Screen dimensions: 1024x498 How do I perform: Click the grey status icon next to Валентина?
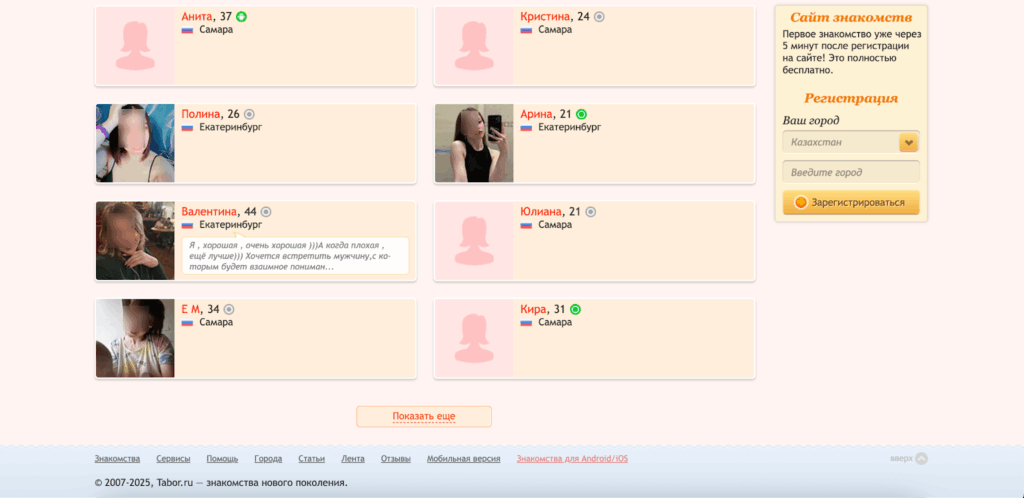[x=266, y=212]
